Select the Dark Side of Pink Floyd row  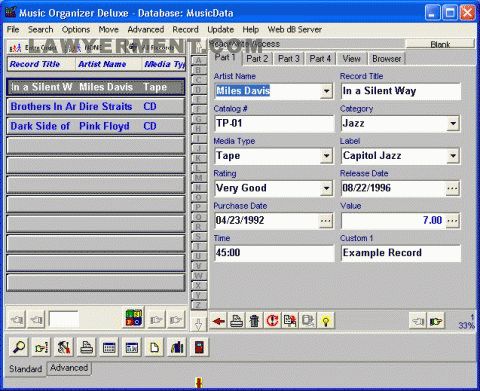(96, 126)
